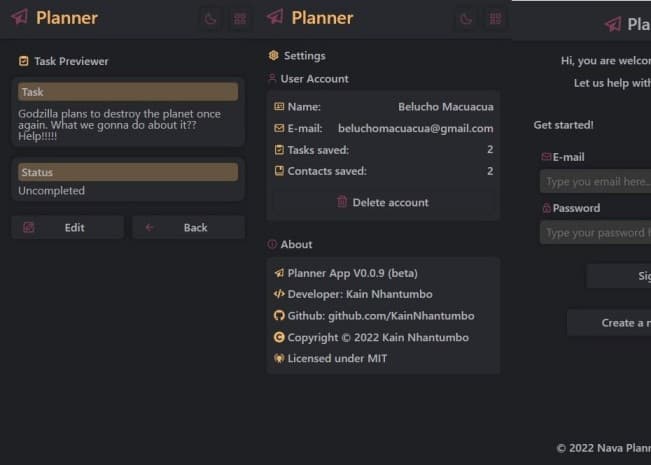Click the Planner App version plane icon
Image resolution: width=651 pixels, height=465 pixels.
[x=279, y=273]
